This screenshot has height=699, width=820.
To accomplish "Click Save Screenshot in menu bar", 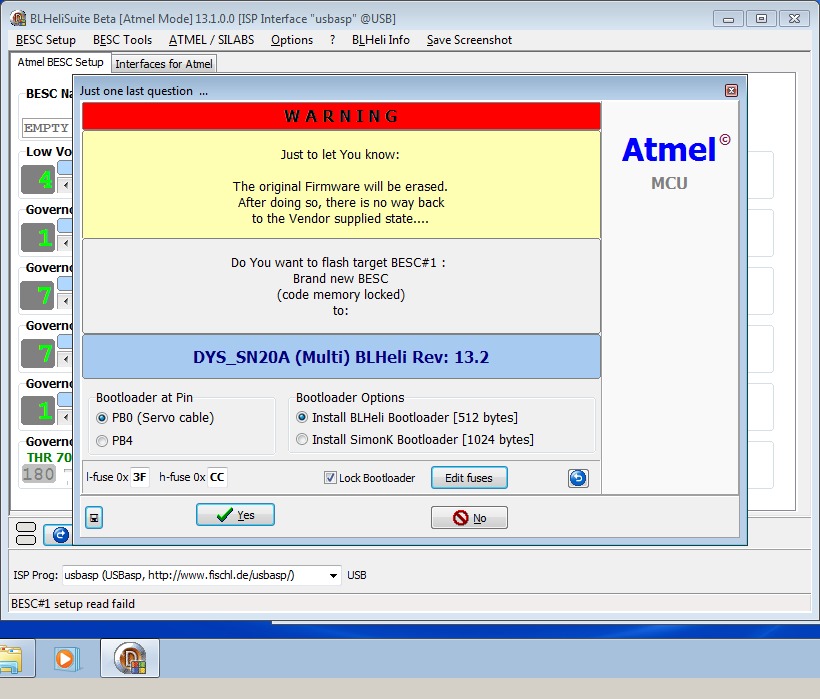I will coord(469,40).
